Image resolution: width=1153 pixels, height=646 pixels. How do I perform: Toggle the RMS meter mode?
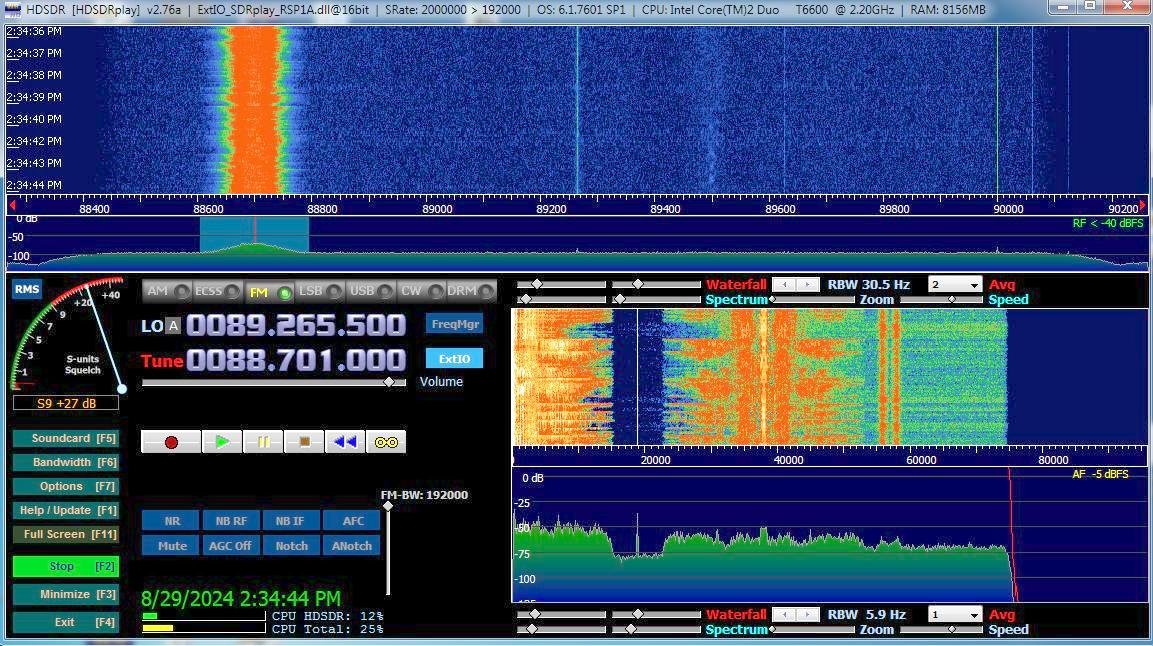(26, 289)
